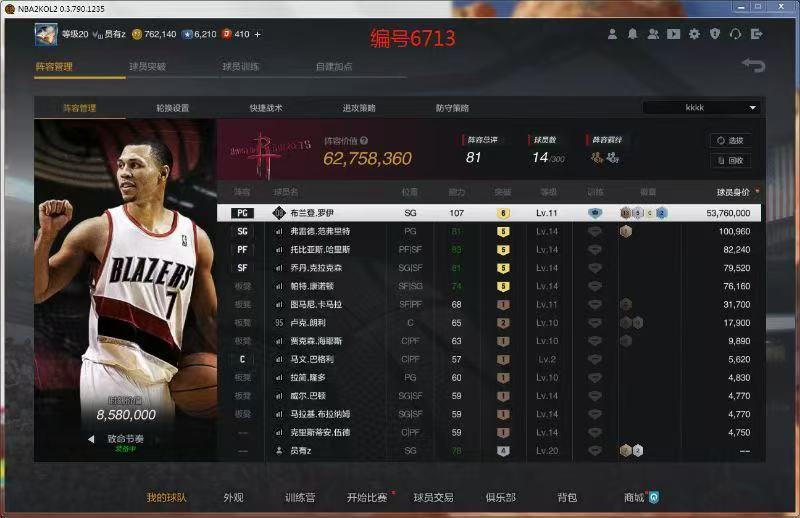Click the help icon next to 阵容价值
The height and width of the screenshot is (518, 800).
point(364,141)
